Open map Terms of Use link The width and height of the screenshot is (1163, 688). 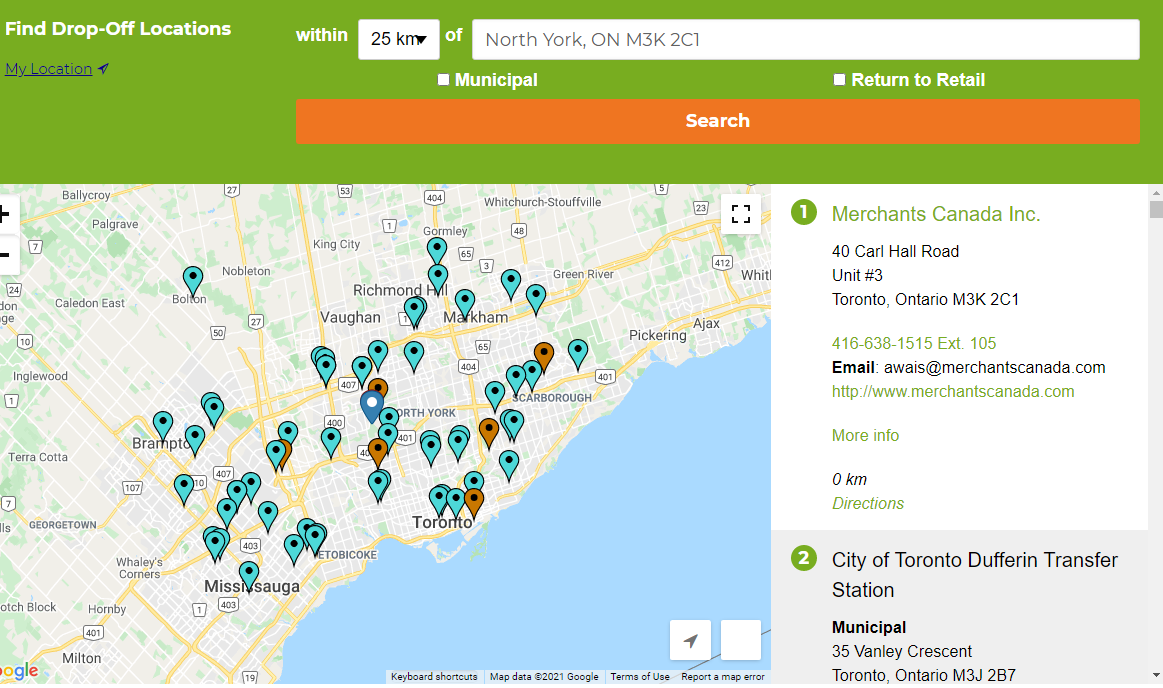click(x=640, y=677)
